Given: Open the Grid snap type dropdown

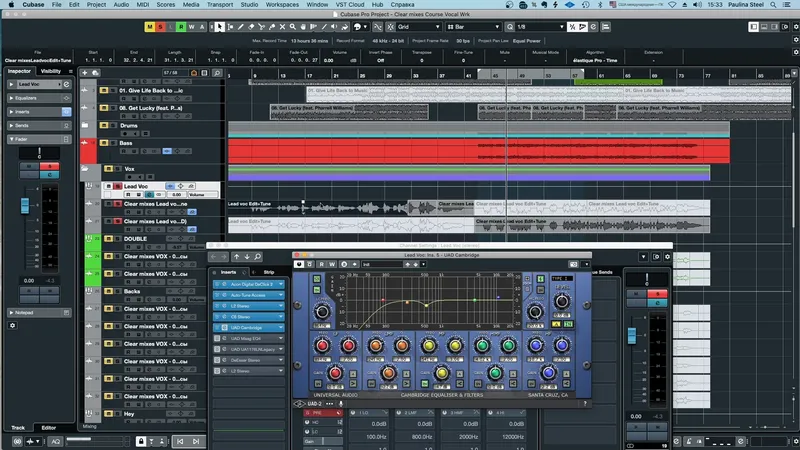Looking at the screenshot, I should pyautogui.click(x=419, y=27).
